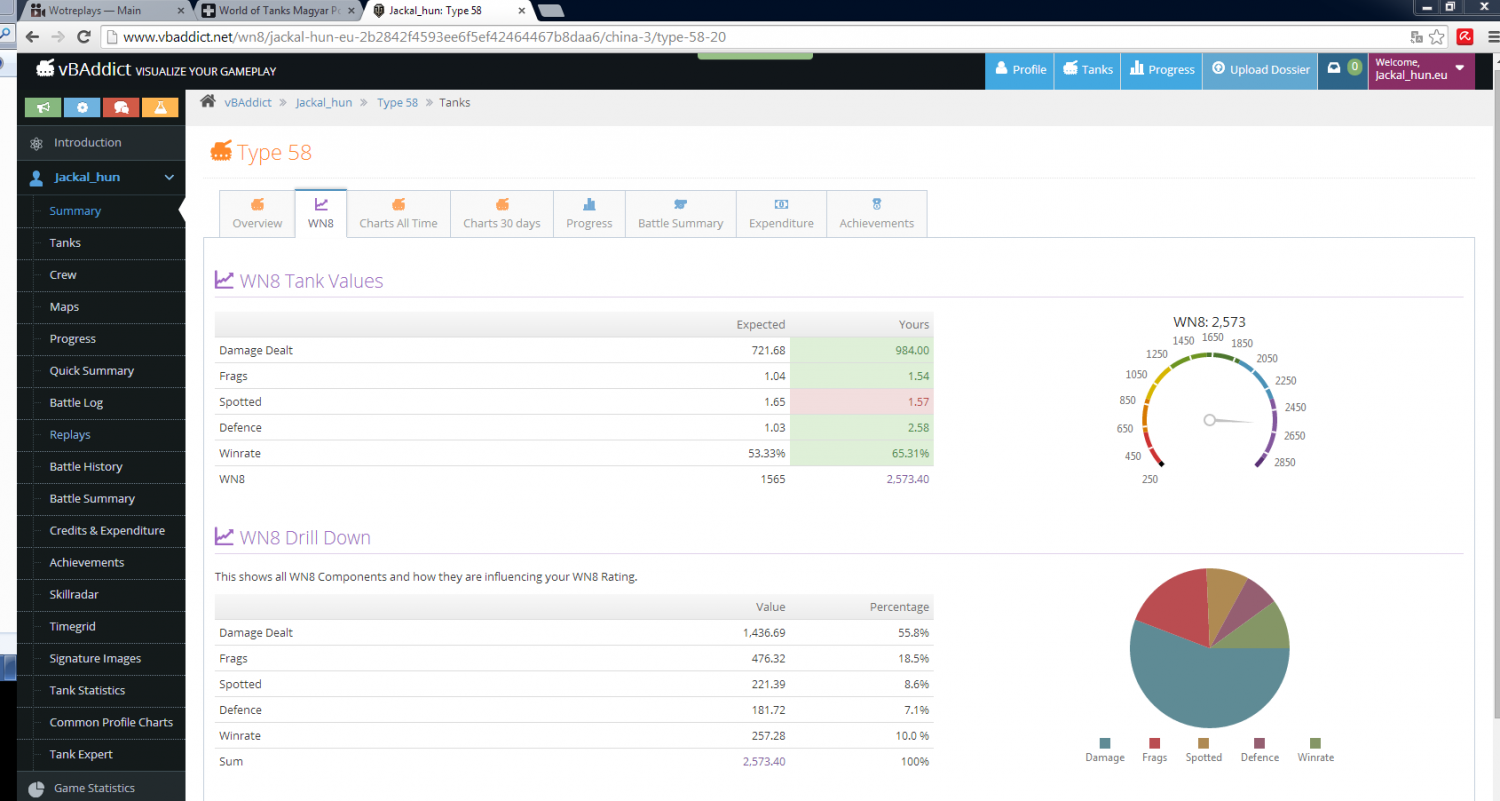Close the World of Tanks Magyar browser tab

[x=353, y=10]
